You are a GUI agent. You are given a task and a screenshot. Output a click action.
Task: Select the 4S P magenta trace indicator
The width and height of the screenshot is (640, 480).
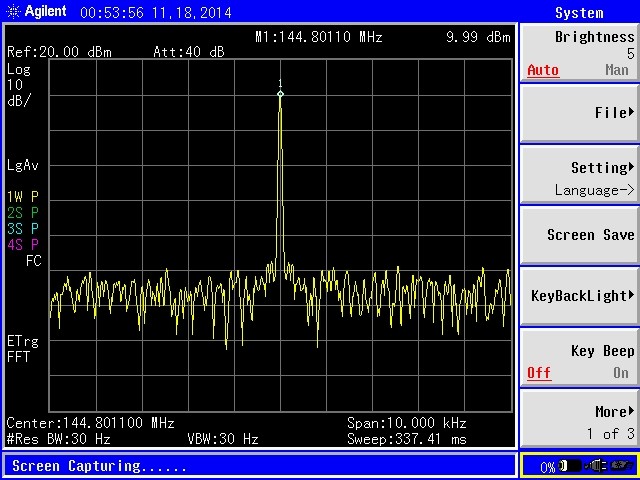(x=23, y=244)
